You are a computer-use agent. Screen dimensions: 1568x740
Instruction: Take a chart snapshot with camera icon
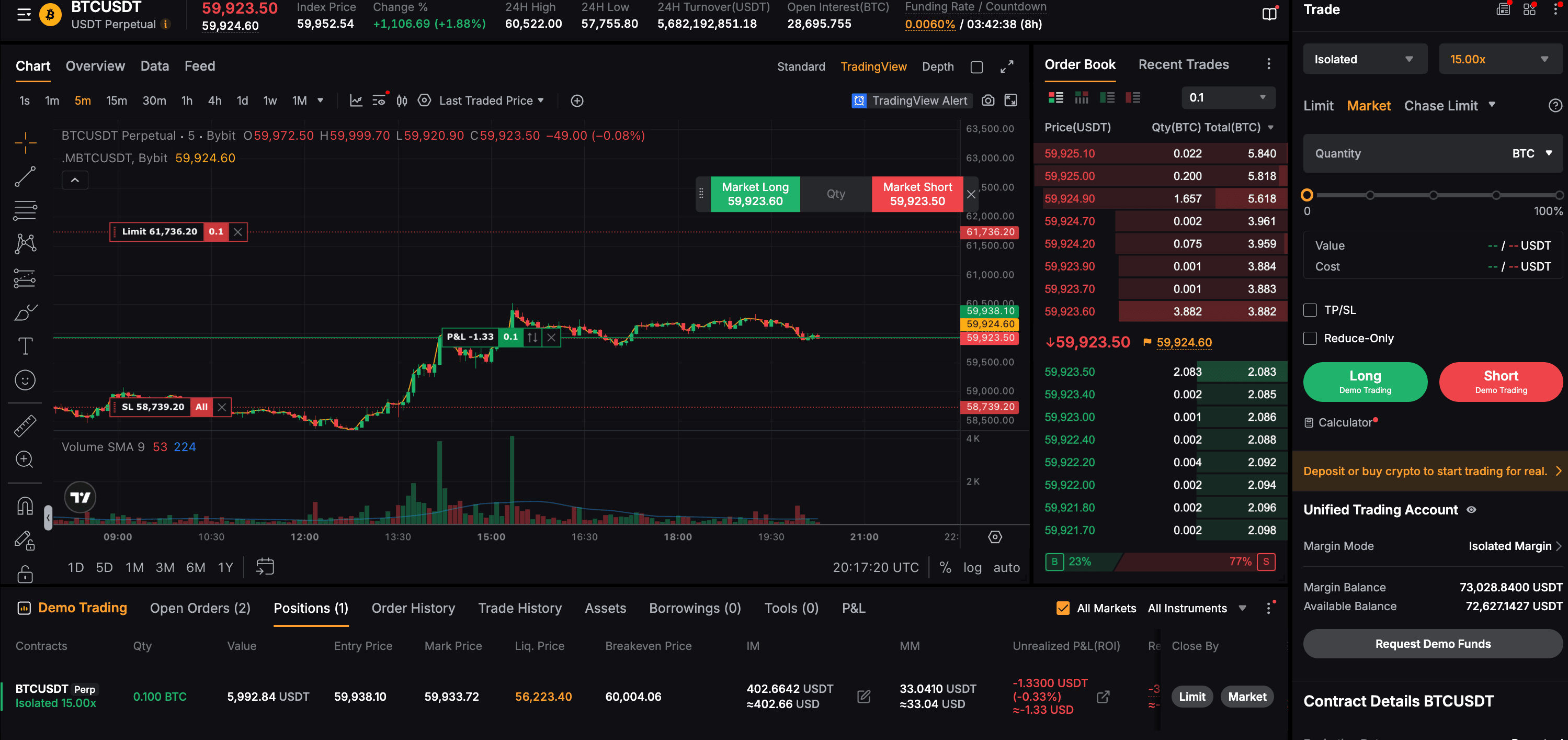tap(988, 100)
